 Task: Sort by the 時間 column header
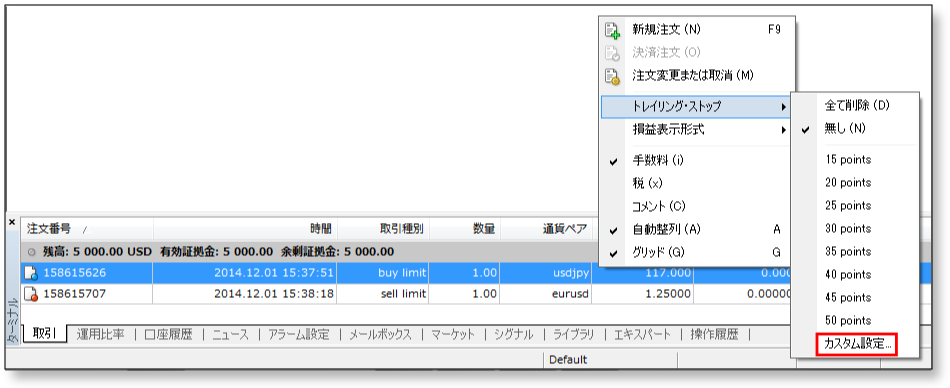tap(245, 229)
